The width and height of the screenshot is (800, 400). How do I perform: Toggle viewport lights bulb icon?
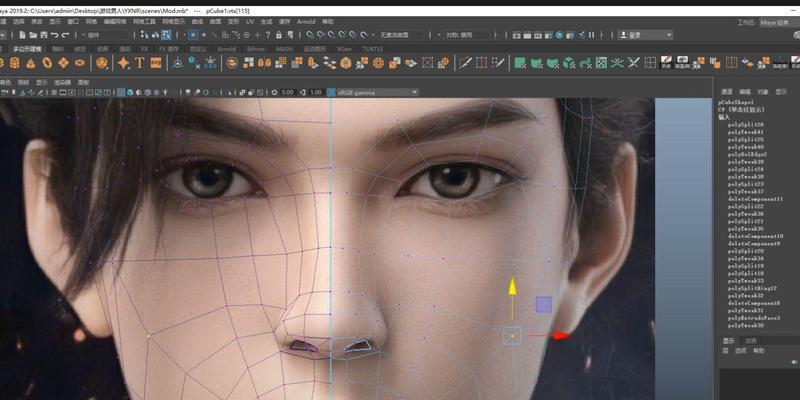(164, 92)
